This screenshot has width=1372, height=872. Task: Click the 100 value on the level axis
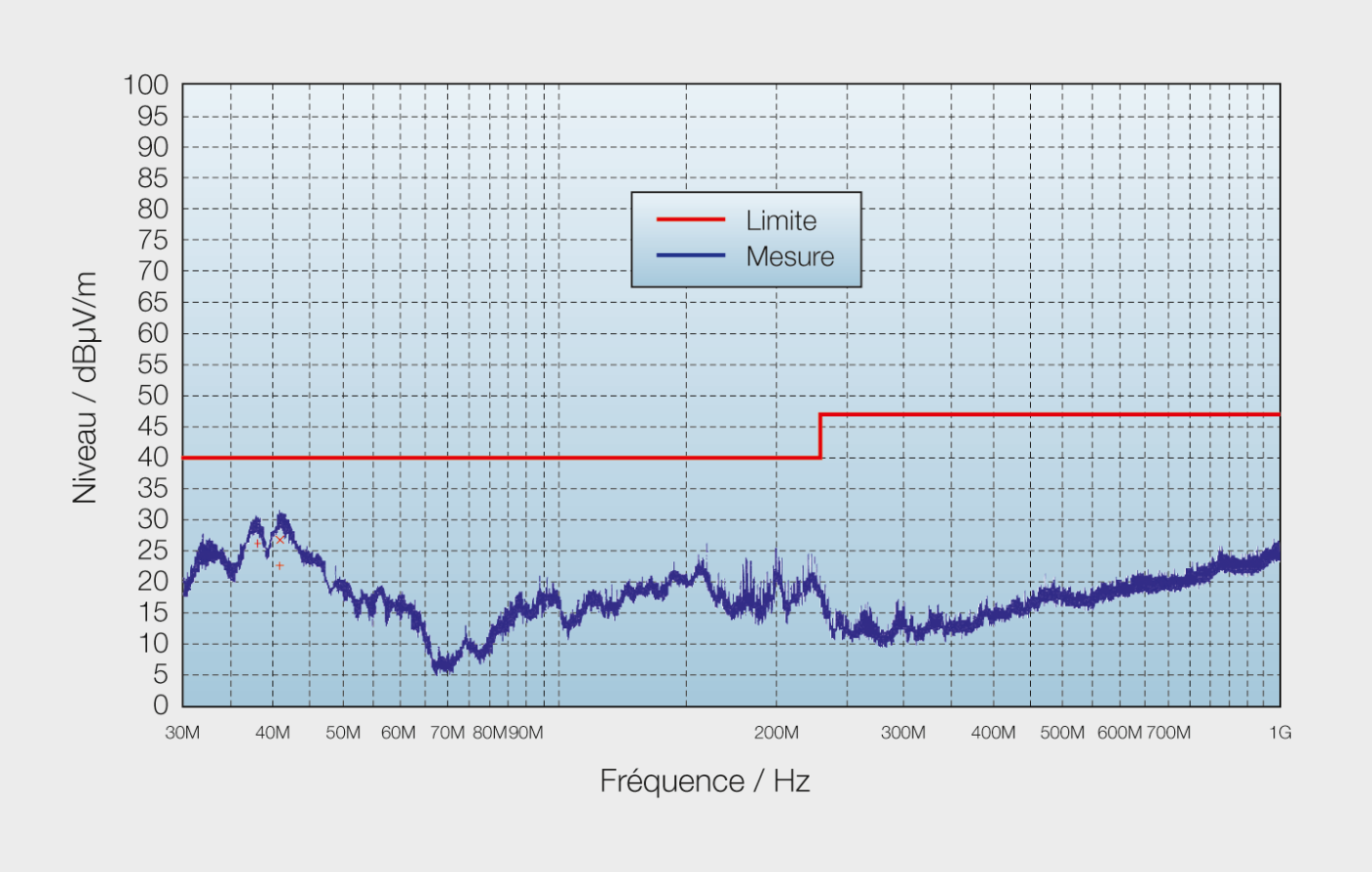coord(144,85)
